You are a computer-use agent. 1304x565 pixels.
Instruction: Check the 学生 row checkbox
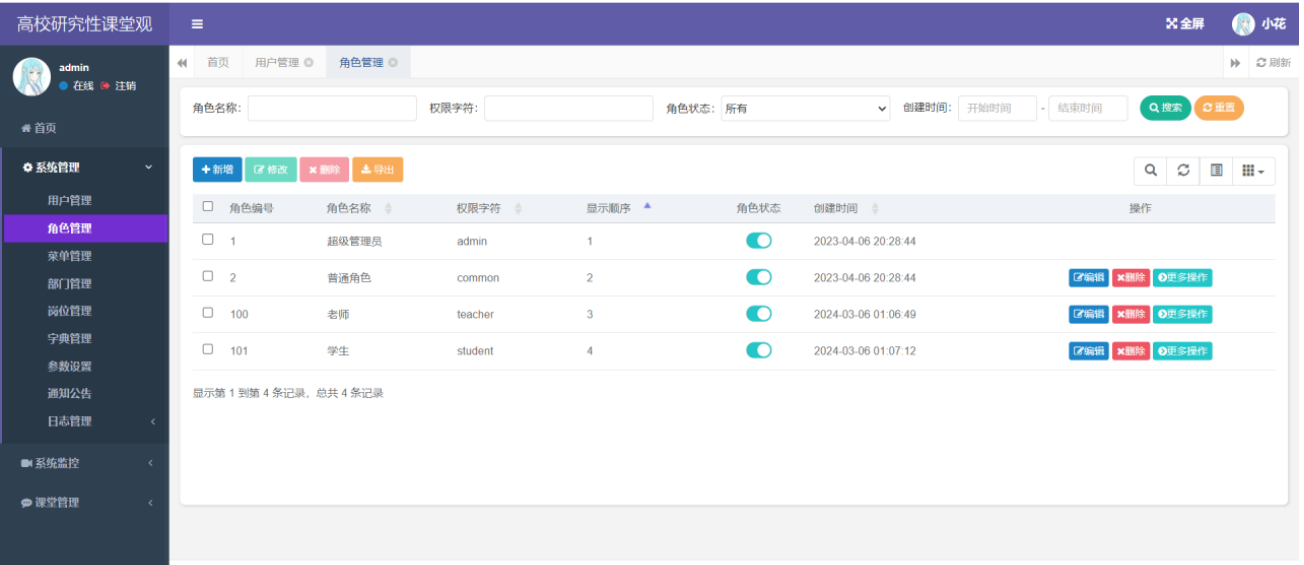click(208, 349)
